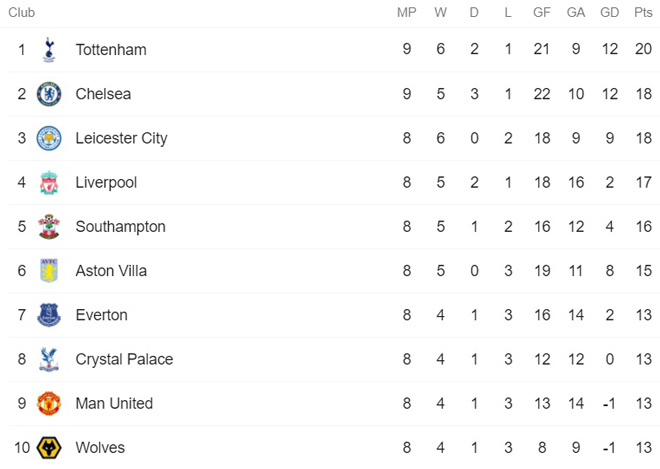
Task: Click the GF column header
Action: point(542,12)
